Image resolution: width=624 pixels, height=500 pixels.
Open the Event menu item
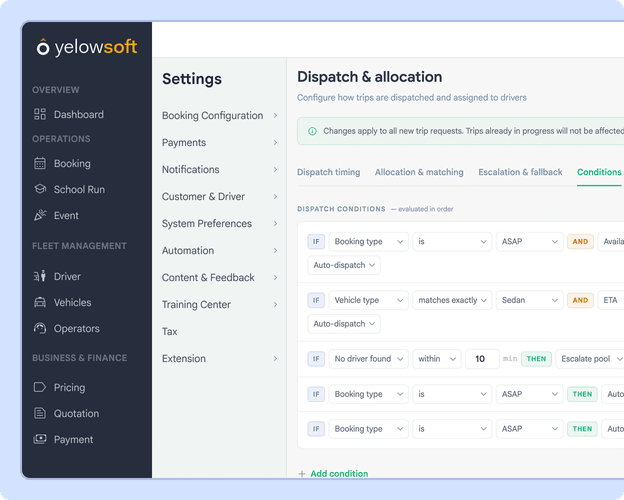[x=66, y=215]
